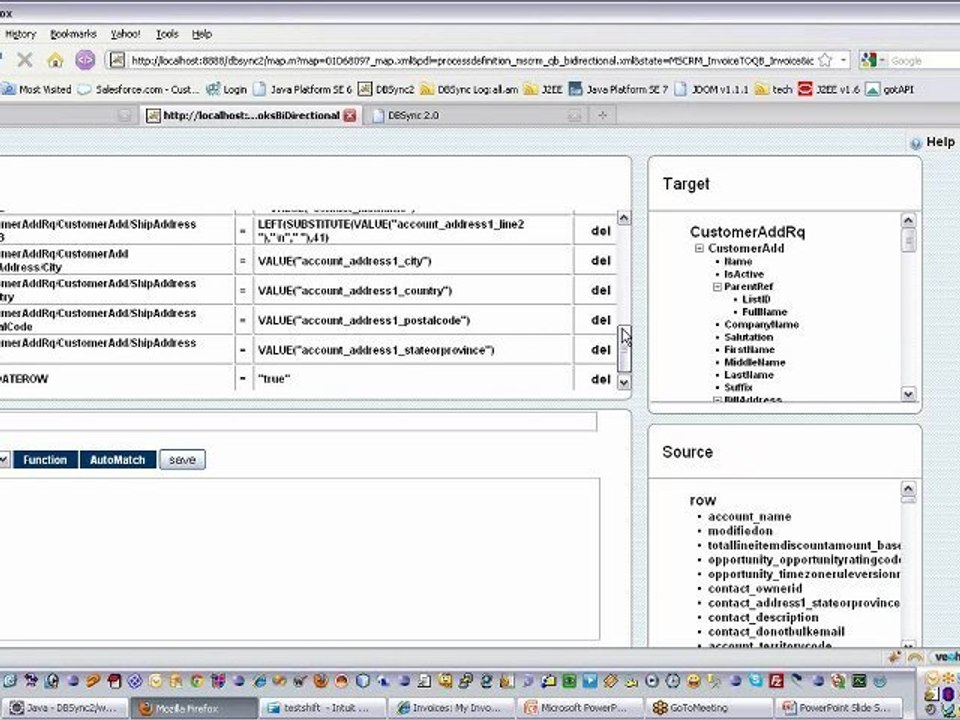Open the address bar history dropdown

tap(843, 60)
